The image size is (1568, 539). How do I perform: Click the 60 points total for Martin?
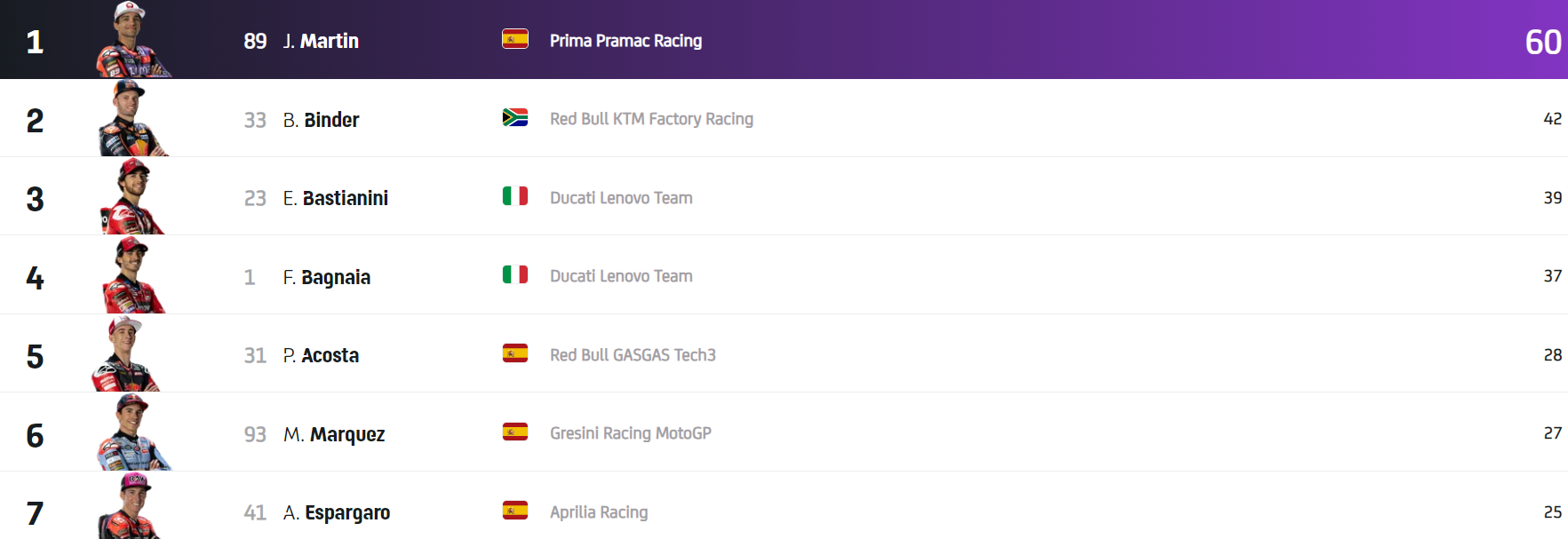click(x=1542, y=42)
